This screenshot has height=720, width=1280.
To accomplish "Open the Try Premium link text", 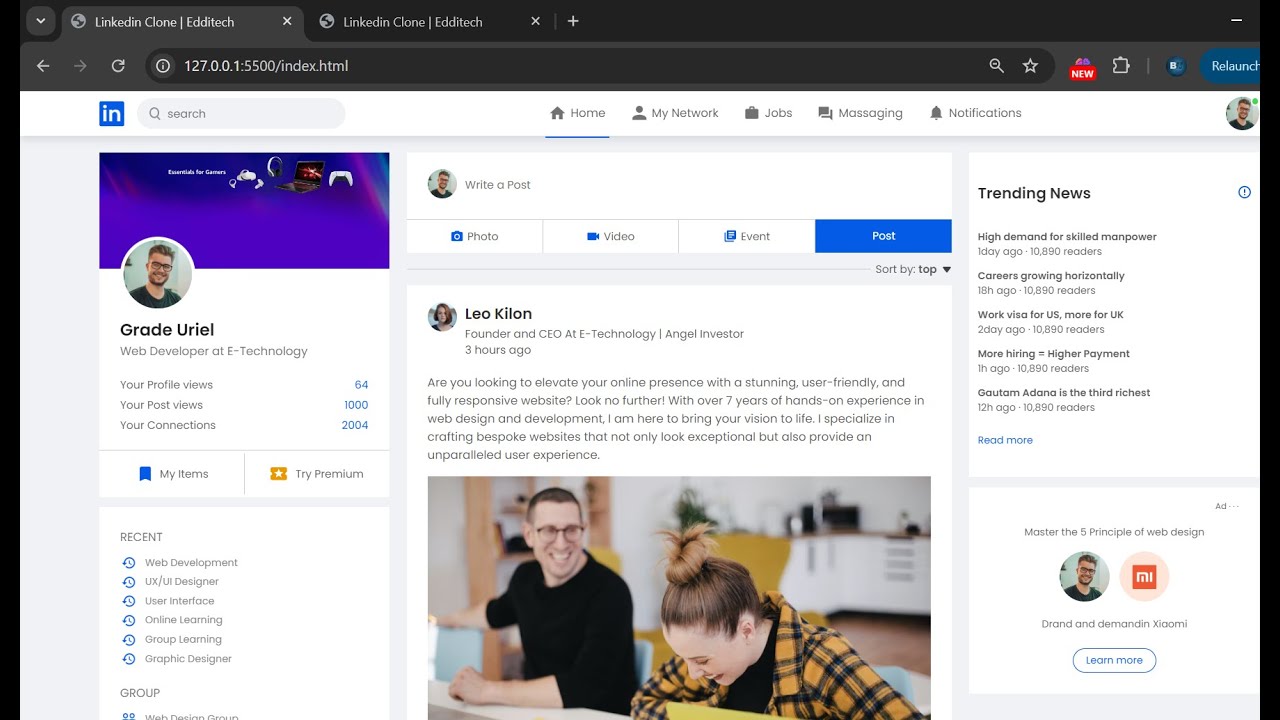I will pyautogui.click(x=329, y=474).
